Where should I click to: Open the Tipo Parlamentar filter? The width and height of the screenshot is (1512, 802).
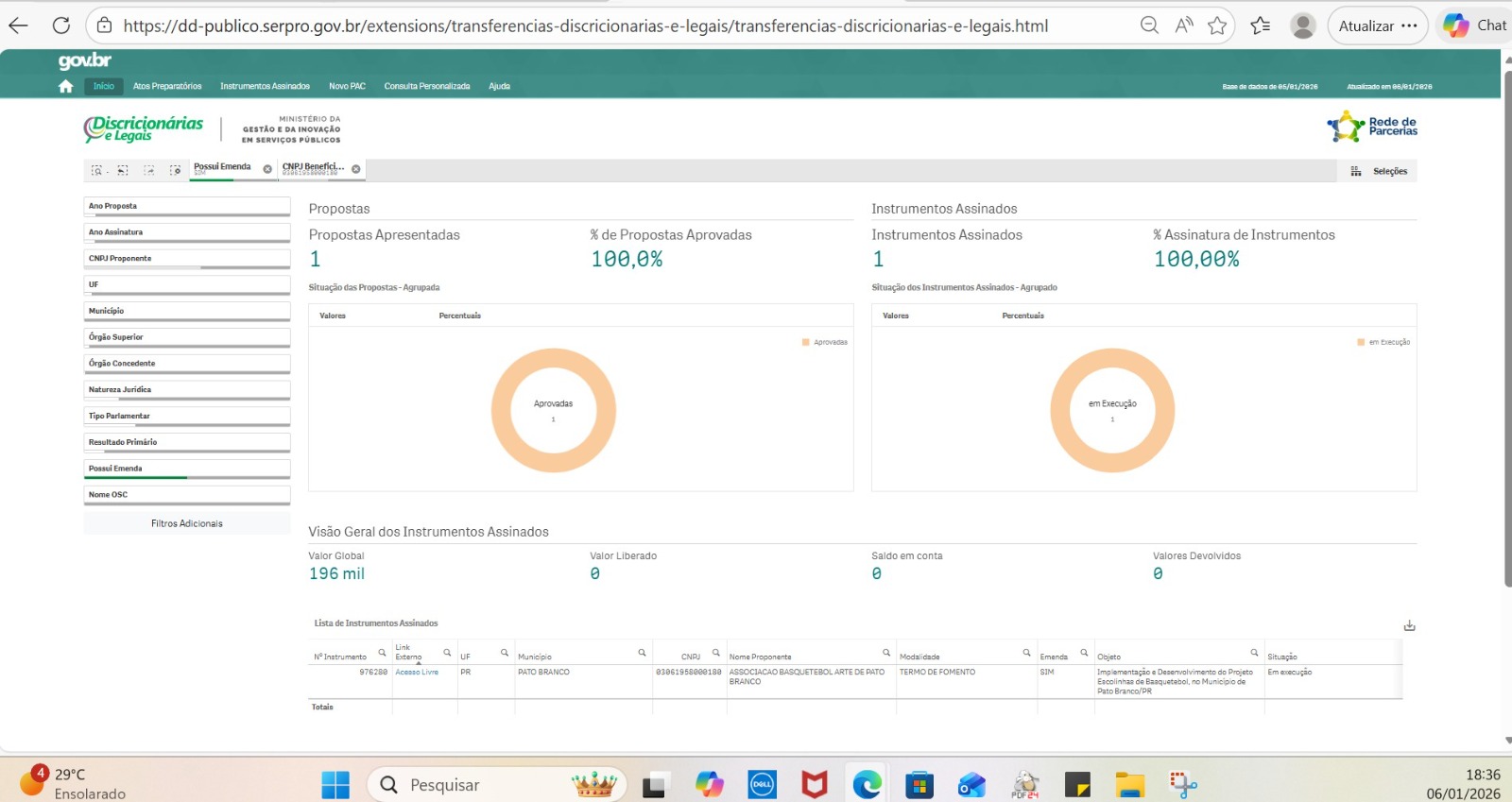[x=186, y=416]
